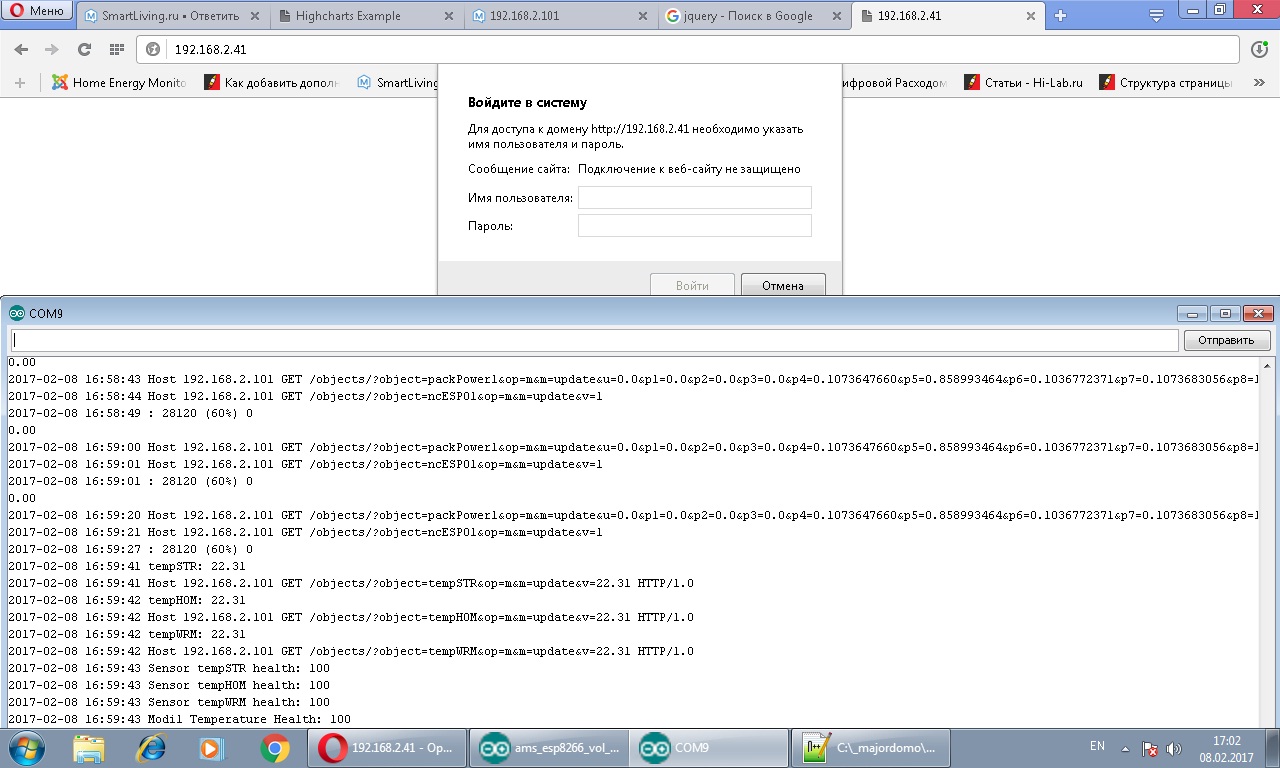This screenshot has width=1280, height=768.
Task: Open the Speed Dial grid icon
Action: click(x=116, y=49)
